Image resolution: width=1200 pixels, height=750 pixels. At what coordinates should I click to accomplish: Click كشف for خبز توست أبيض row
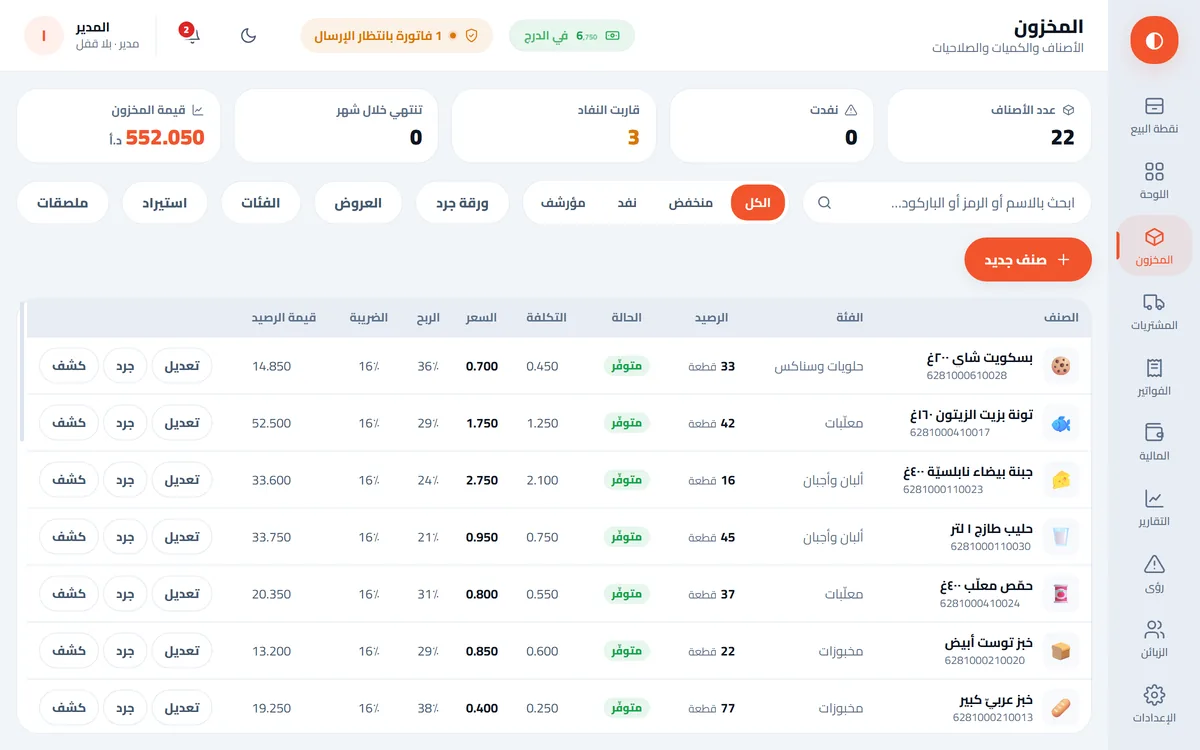[69, 651]
